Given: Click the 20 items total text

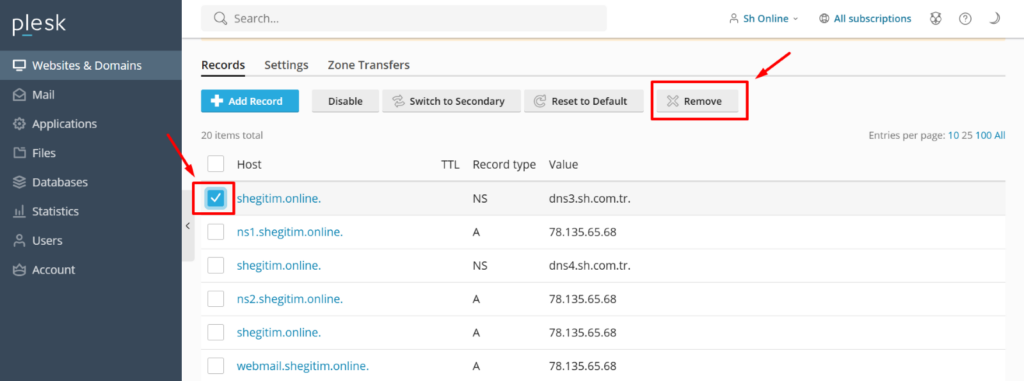Looking at the screenshot, I should tap(232, 136).
